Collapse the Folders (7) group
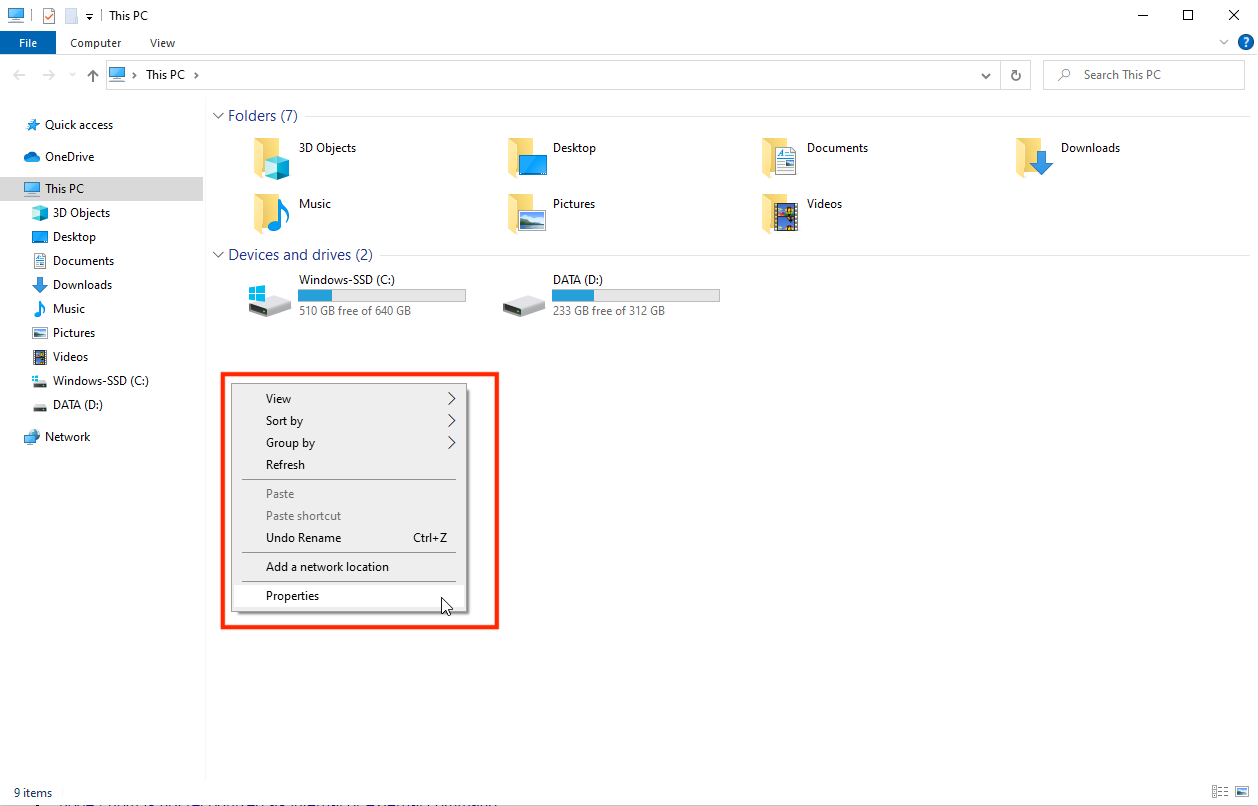Viewport: 1258px width, 806px height. tap(218, 116)
